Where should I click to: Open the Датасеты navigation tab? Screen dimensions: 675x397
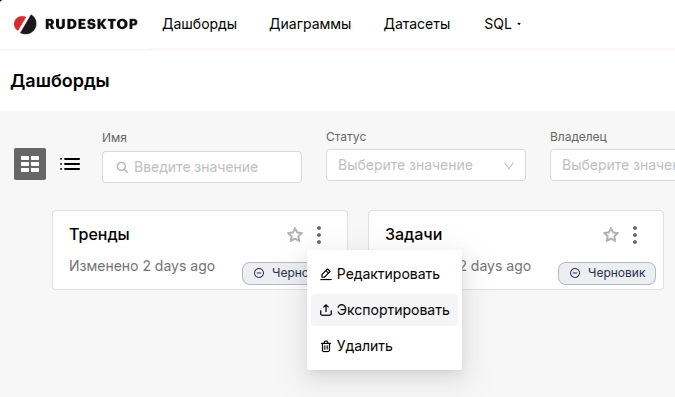point(417,24)
